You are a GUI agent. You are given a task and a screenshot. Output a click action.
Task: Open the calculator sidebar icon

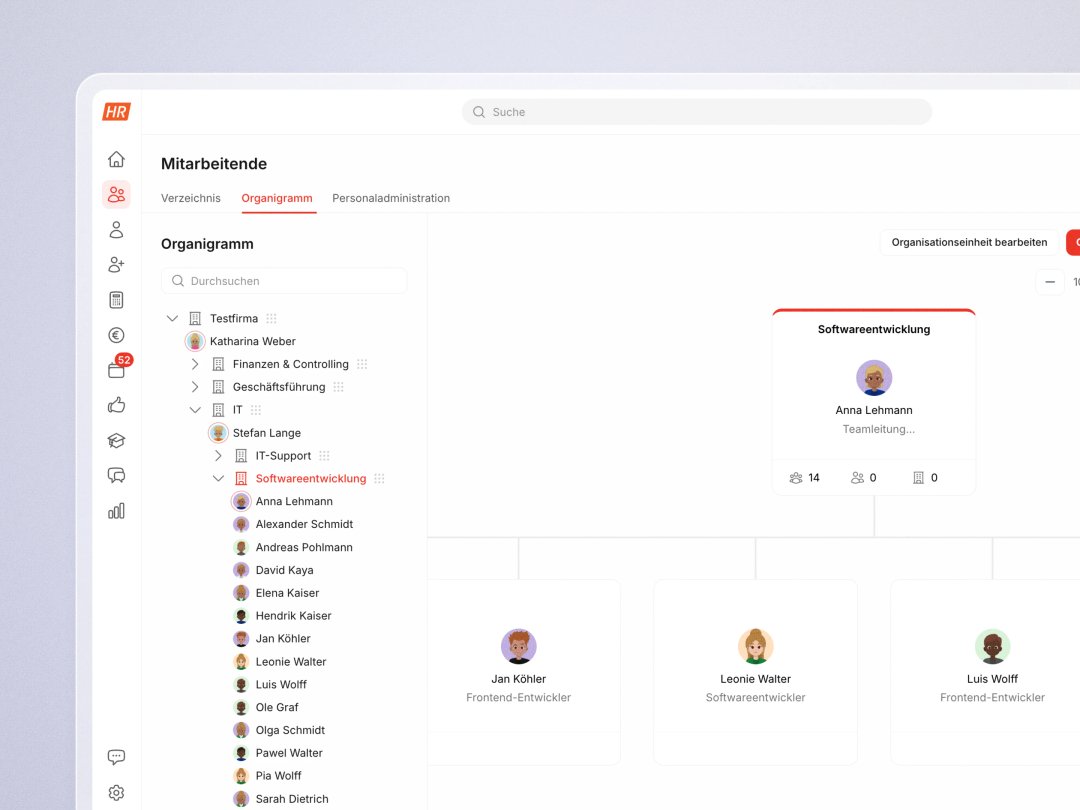pyautogui.click(x=116, y=300)
